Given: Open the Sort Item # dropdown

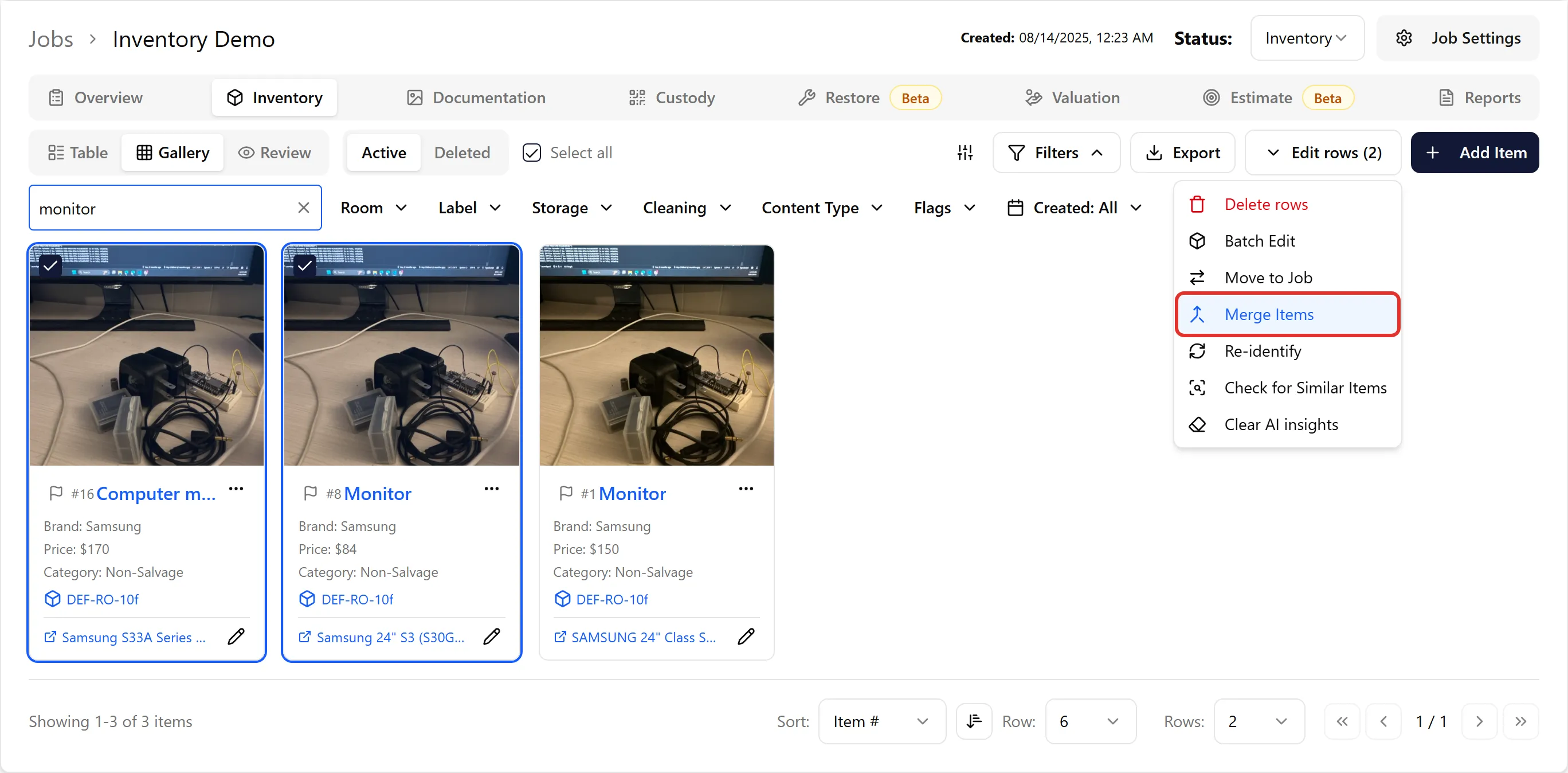Looking at the screenshot, I should (x=881, y=721).
